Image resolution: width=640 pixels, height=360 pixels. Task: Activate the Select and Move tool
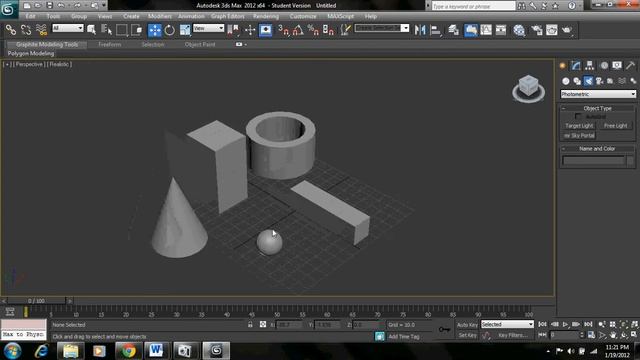tap(155, 30)
